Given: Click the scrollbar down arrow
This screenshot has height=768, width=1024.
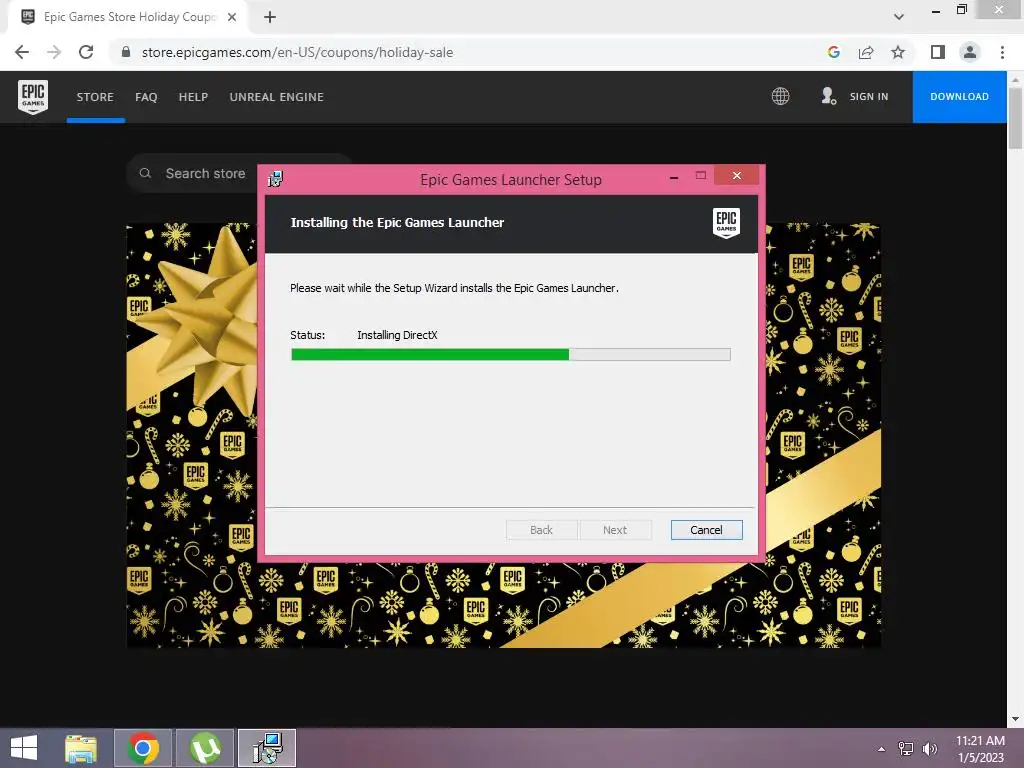Looking at the screenshot, I should click(1015, 719).
